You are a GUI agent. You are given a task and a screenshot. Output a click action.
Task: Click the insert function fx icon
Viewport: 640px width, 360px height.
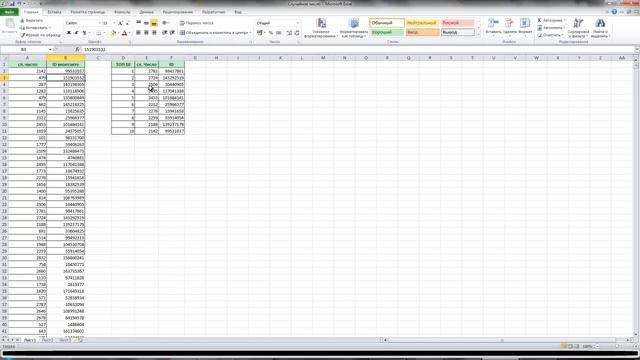point(77,49)
